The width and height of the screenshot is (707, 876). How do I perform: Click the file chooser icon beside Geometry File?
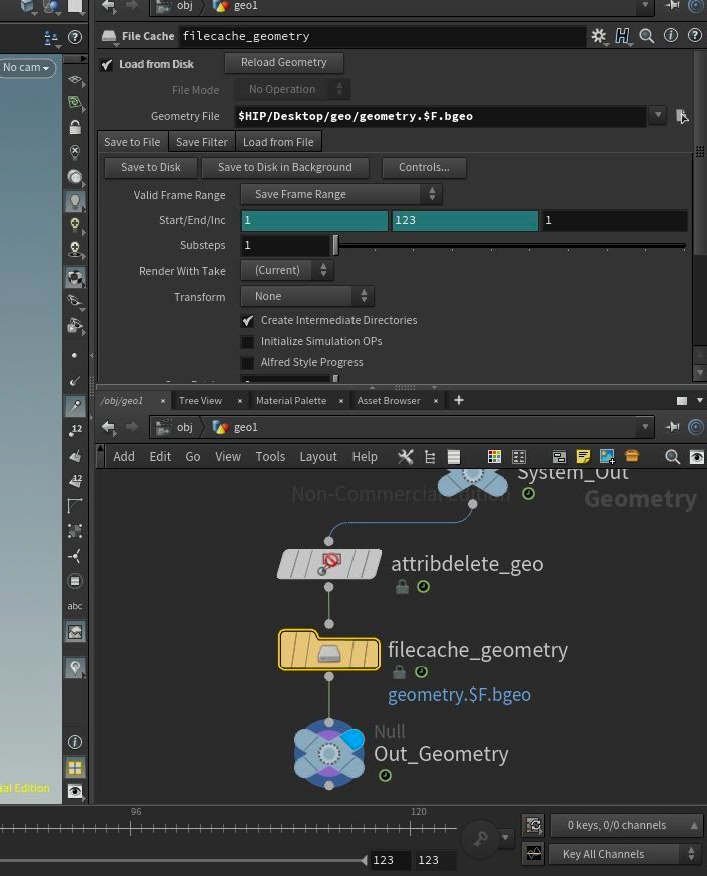(681, 116)
